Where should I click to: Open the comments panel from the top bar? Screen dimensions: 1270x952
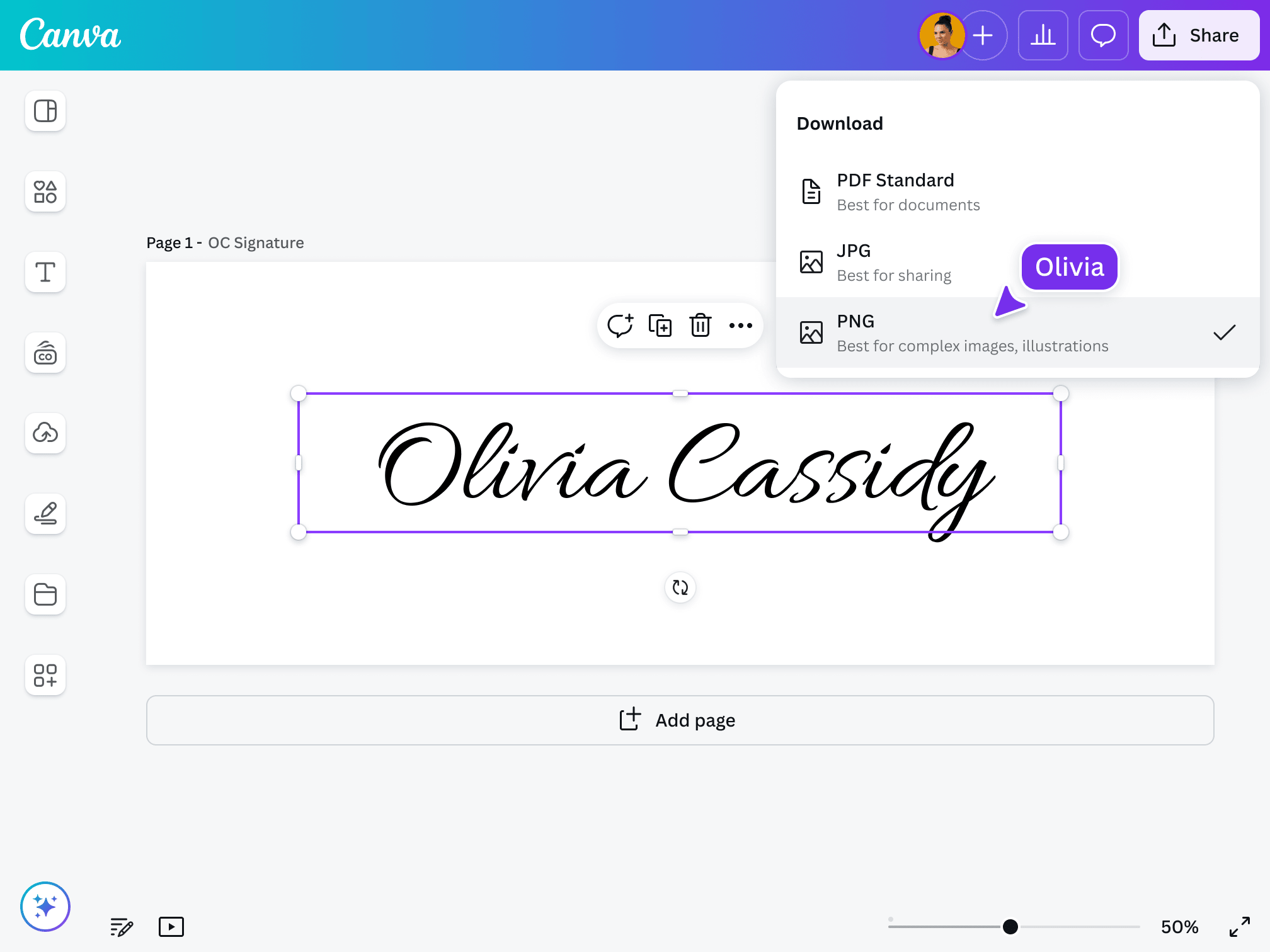coord(1103,35)
